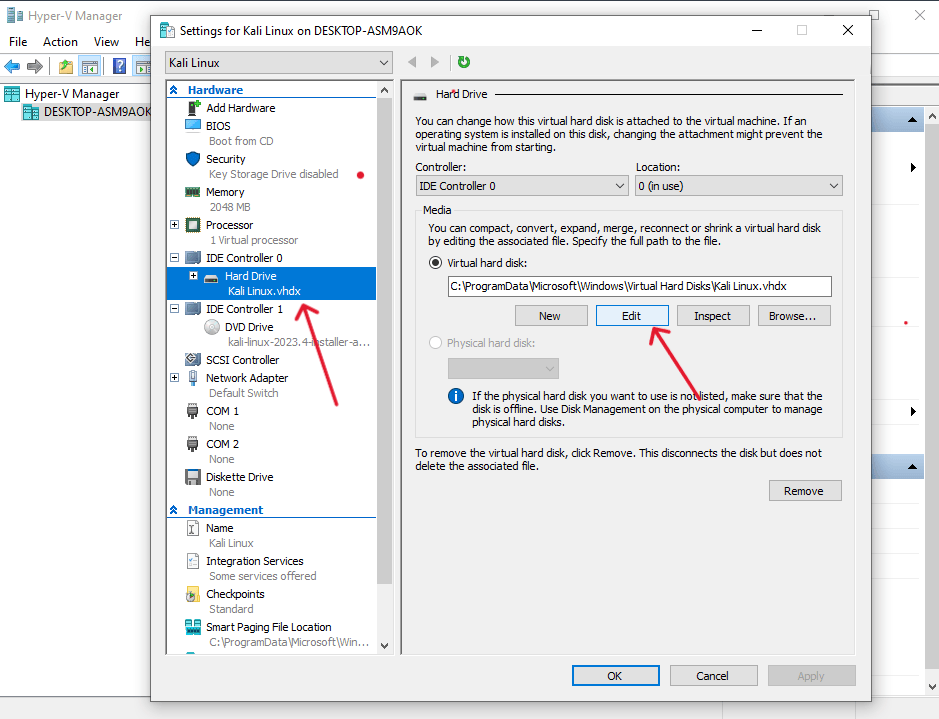Expand the Processor tree node

[x=174, y=225]
